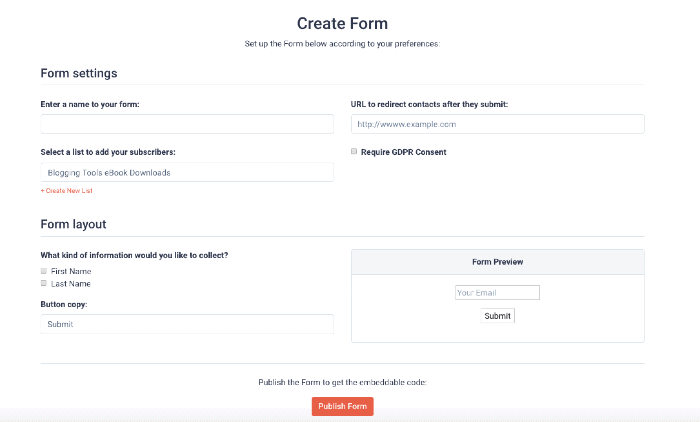
Task: Click the Create Form page title
Action: coord(342,23)
